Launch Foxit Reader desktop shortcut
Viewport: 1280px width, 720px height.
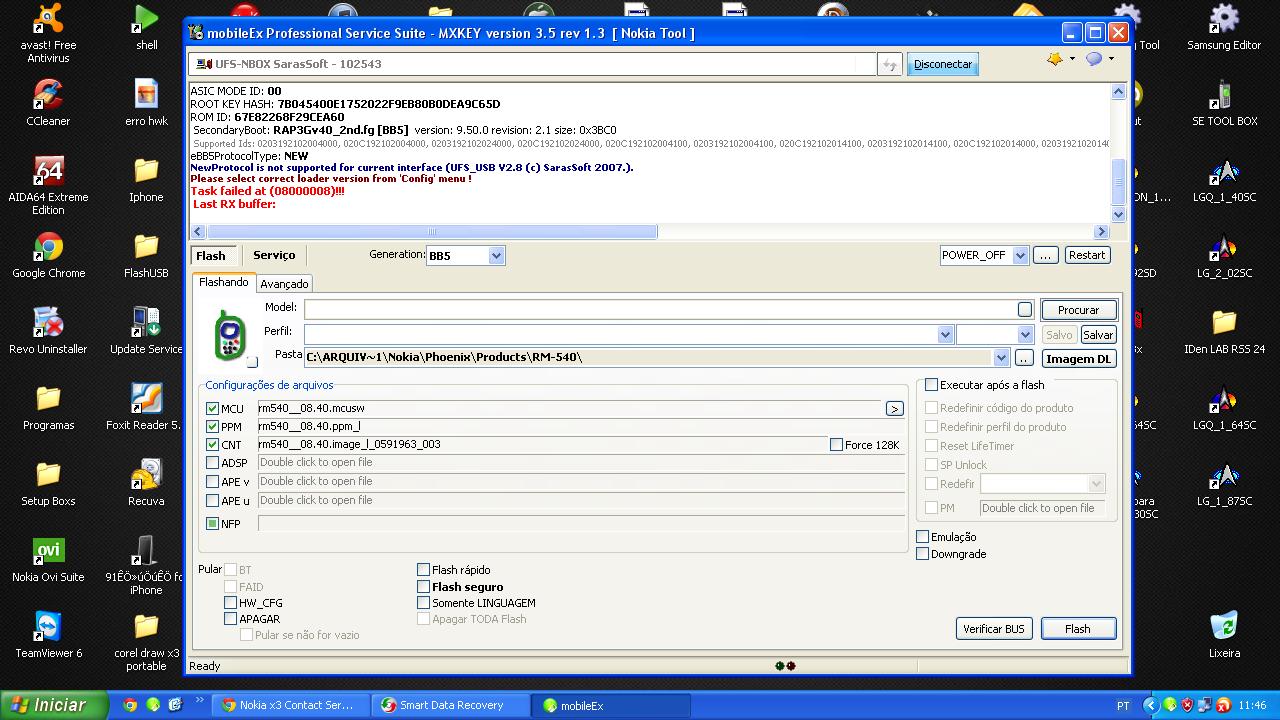point(146,407)
